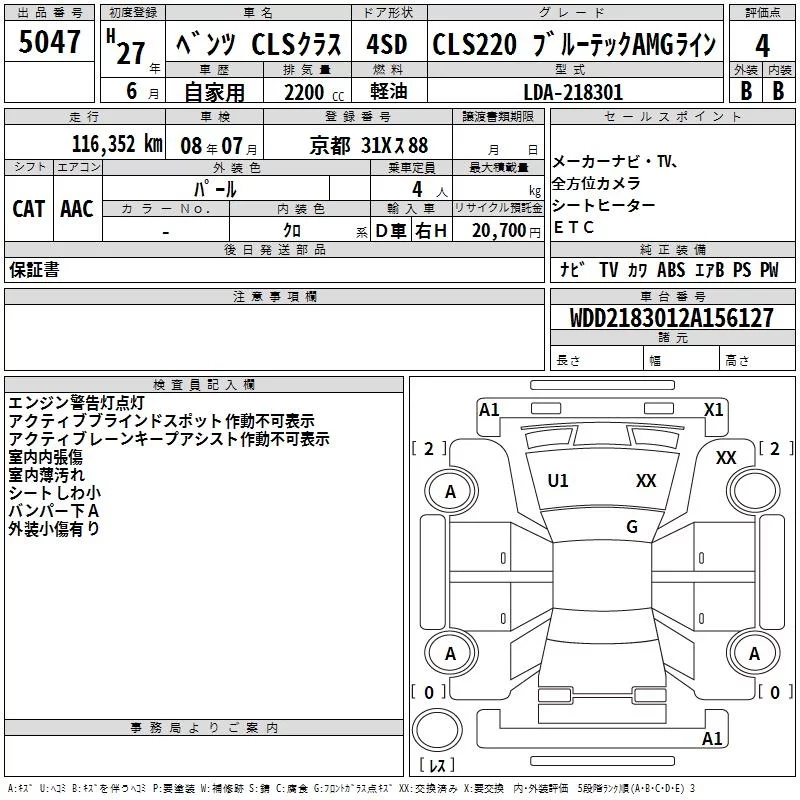Click car name ベンツ CLSクラス
This screenshot has height=800, width=800.
[259, 44]
